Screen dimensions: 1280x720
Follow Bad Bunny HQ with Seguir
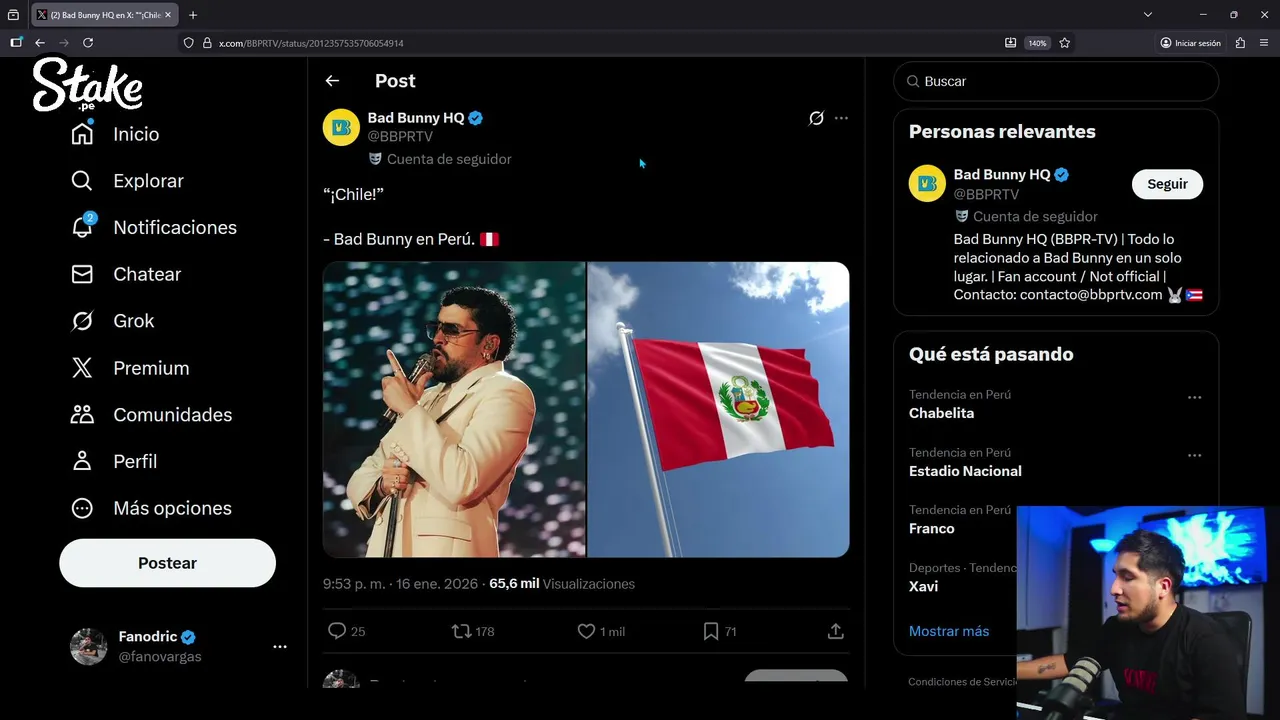pos(1167,184)
